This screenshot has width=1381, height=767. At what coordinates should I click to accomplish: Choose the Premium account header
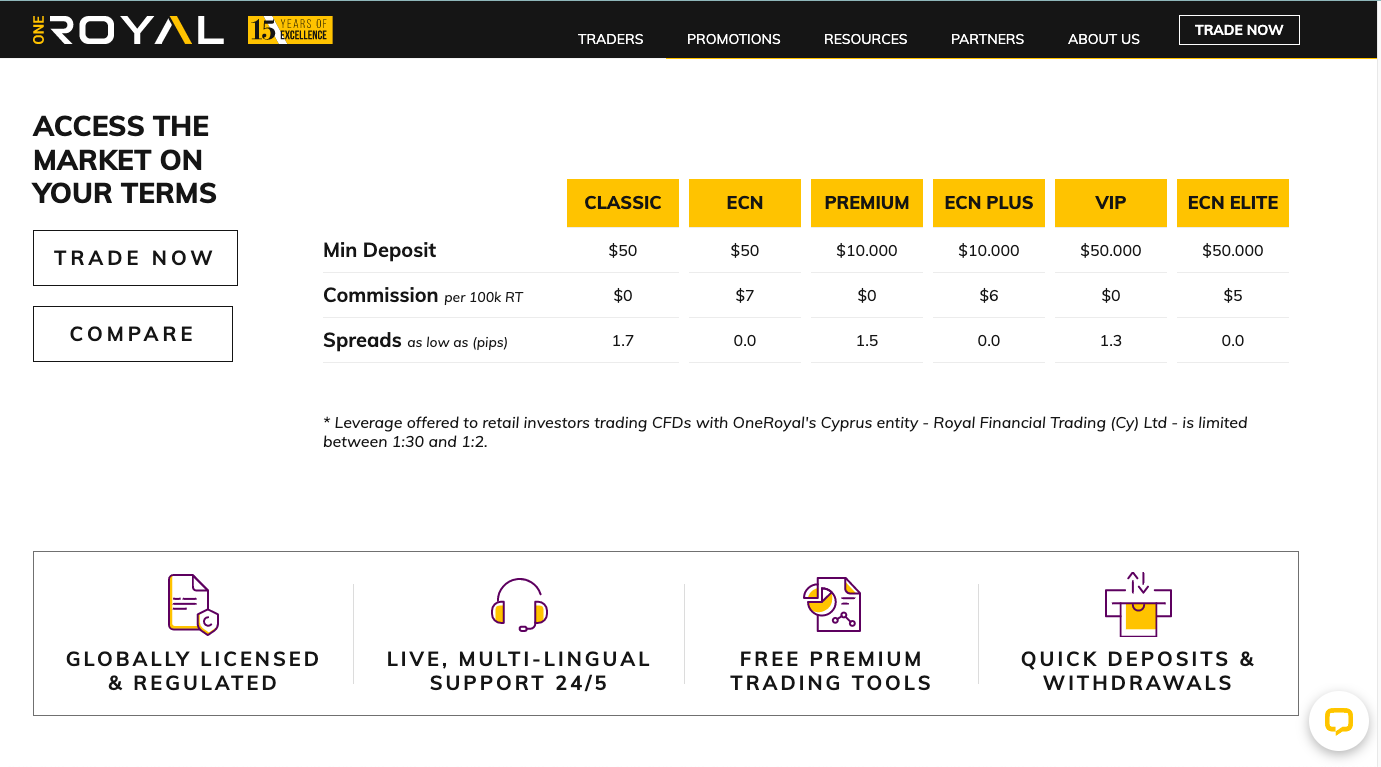point(866,203)
